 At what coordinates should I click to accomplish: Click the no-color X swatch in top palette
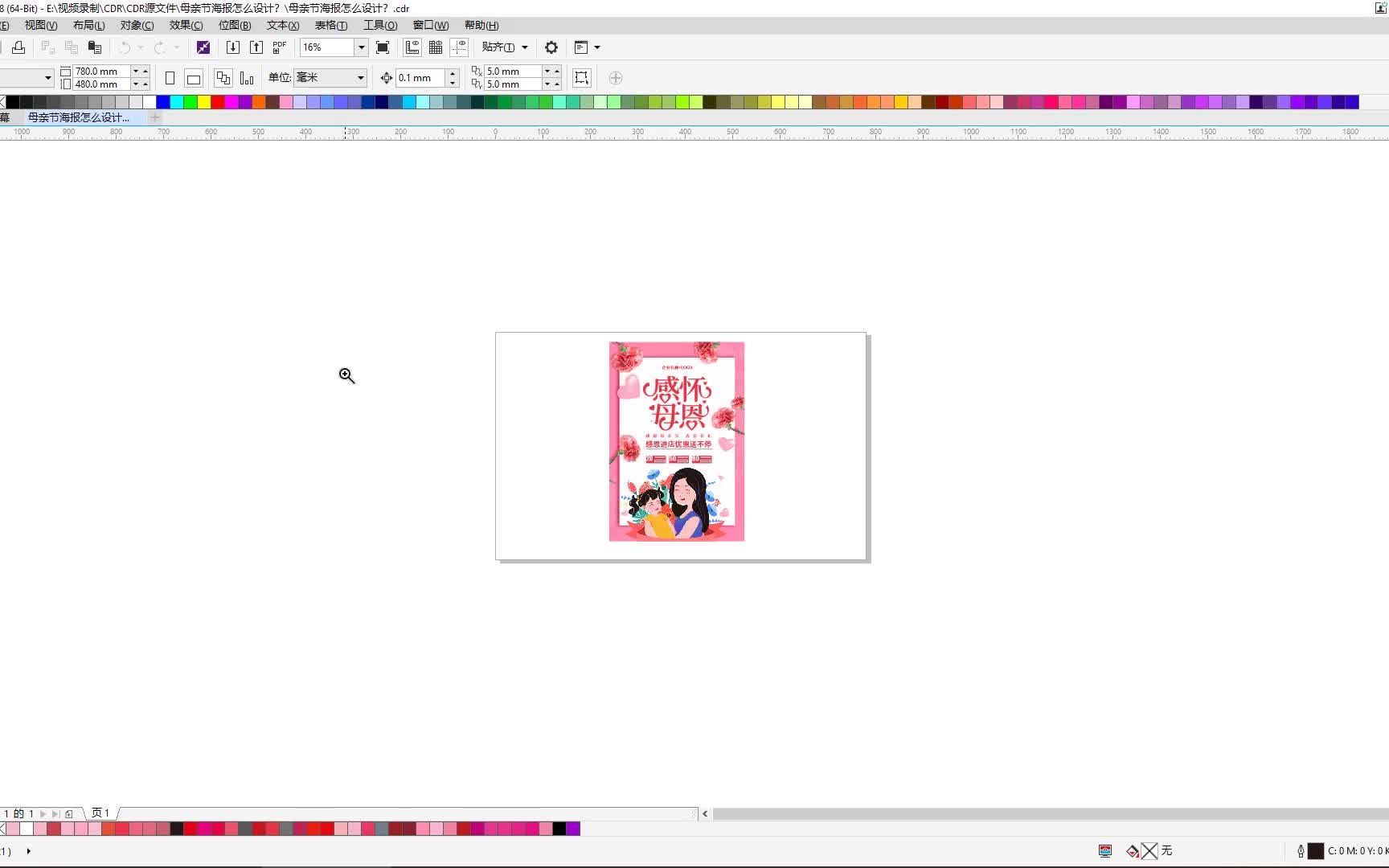(x=2, y=102)
